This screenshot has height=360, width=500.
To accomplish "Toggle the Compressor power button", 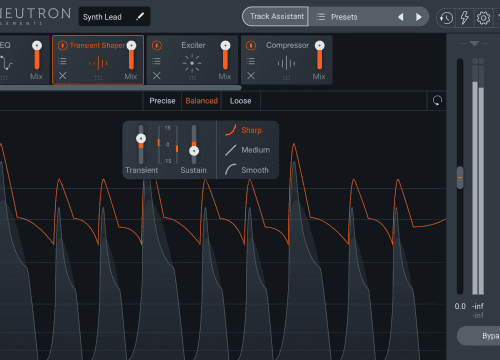I will pyautogui.click(x=251, y=45).
